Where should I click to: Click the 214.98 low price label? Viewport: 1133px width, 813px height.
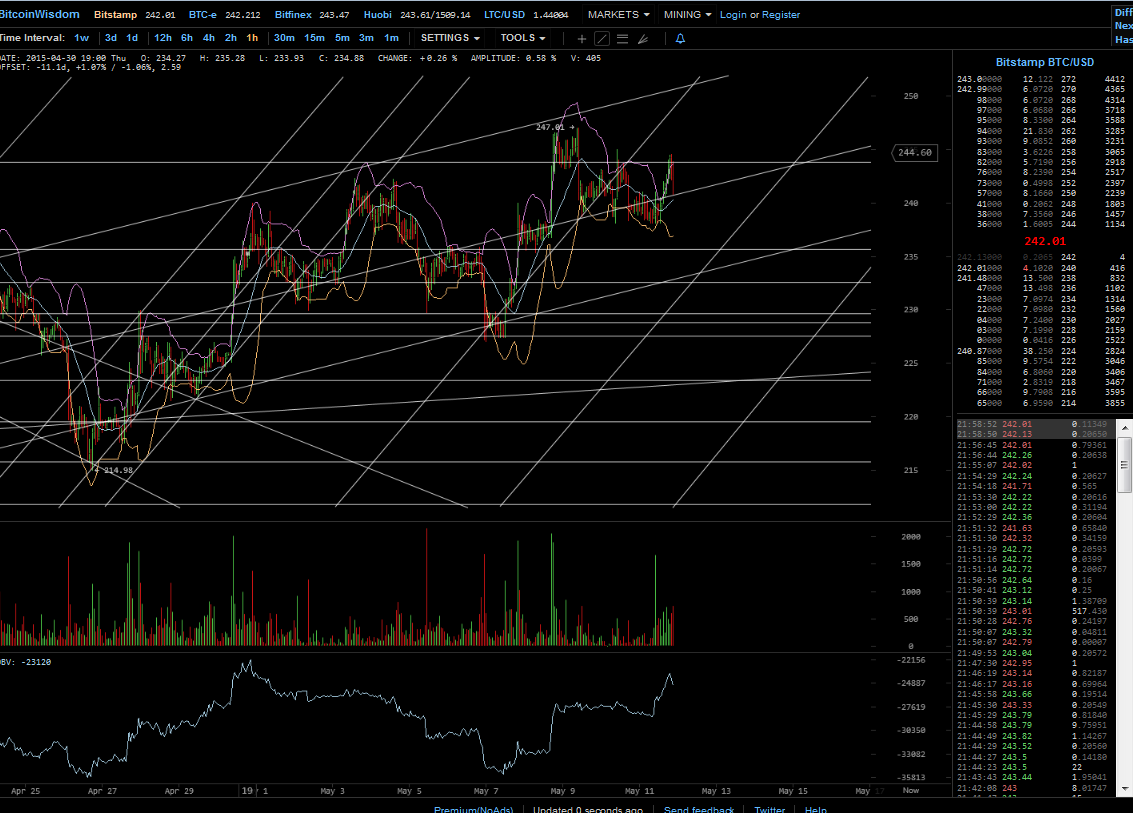coord(118,470)
